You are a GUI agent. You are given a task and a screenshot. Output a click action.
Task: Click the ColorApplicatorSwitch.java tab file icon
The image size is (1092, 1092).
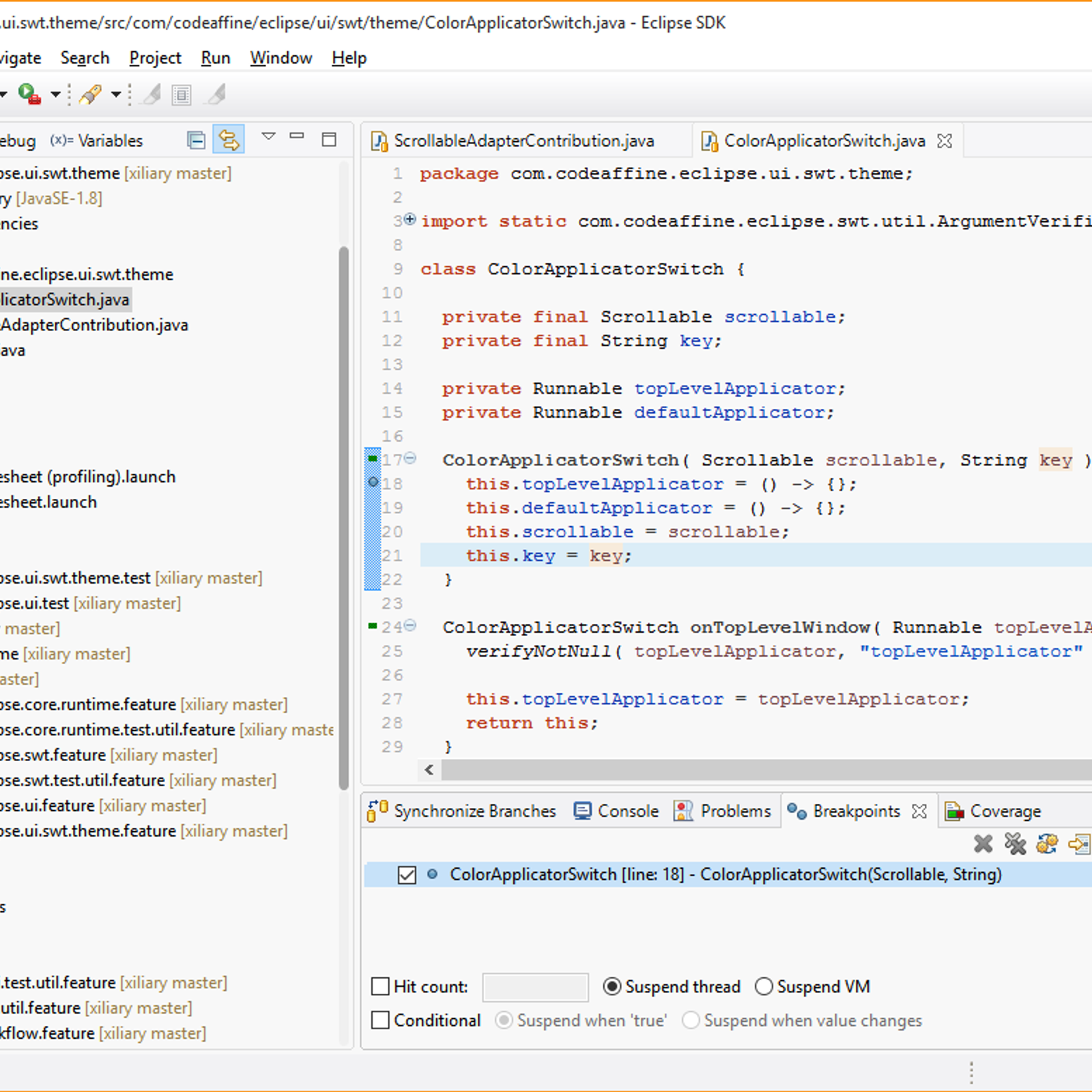(710, 141)
